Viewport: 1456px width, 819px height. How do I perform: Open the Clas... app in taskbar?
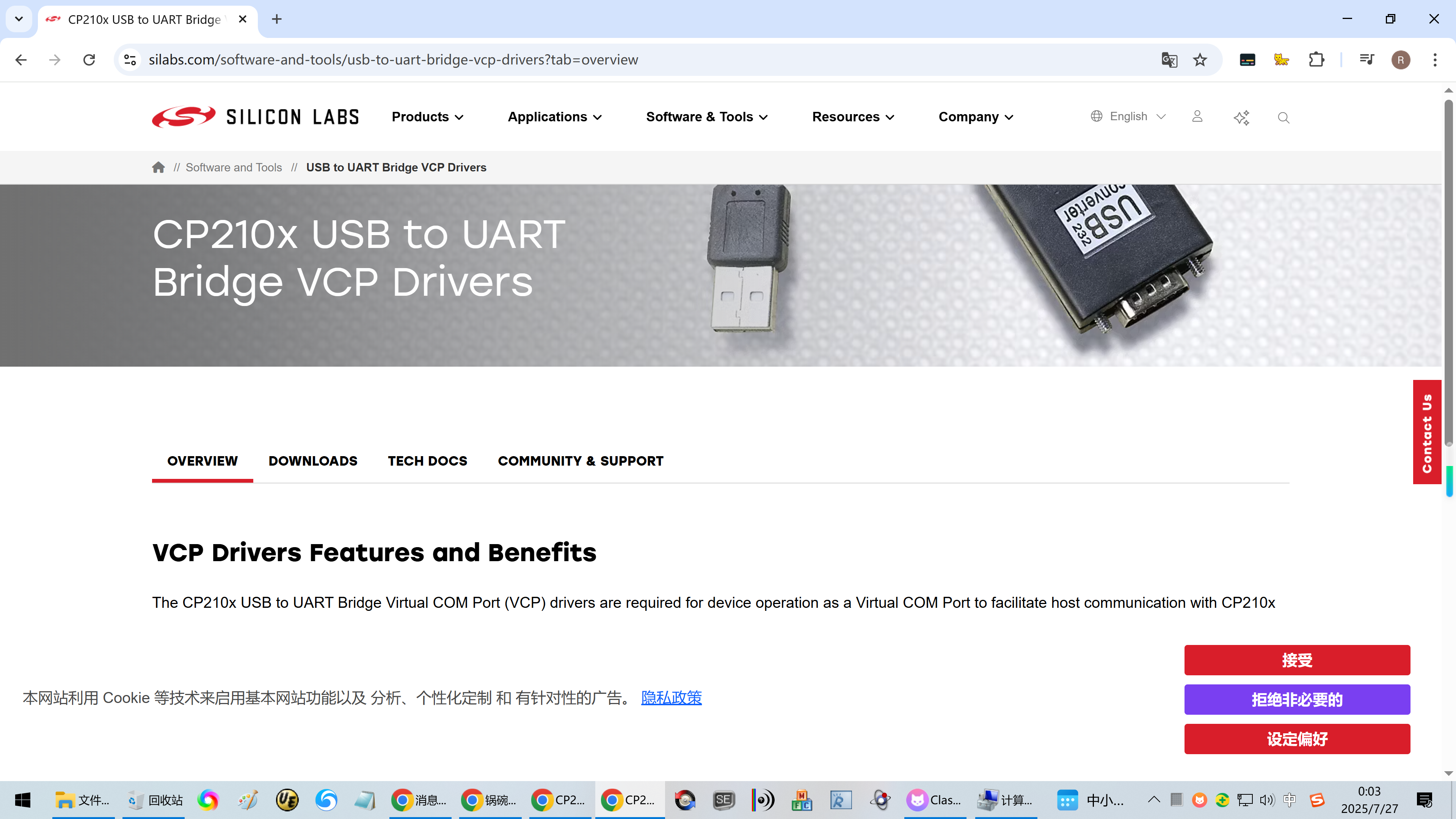click(x=935, y=800)
